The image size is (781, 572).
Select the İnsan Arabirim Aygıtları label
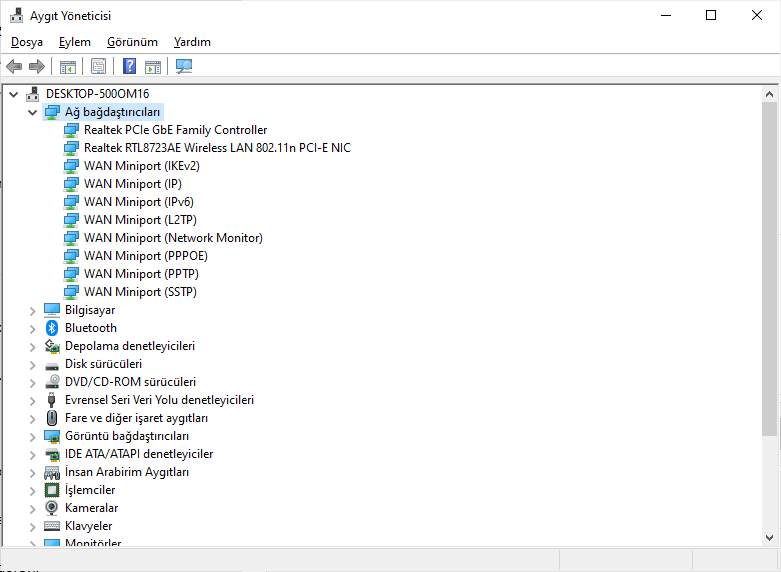(x=127, y=472)
